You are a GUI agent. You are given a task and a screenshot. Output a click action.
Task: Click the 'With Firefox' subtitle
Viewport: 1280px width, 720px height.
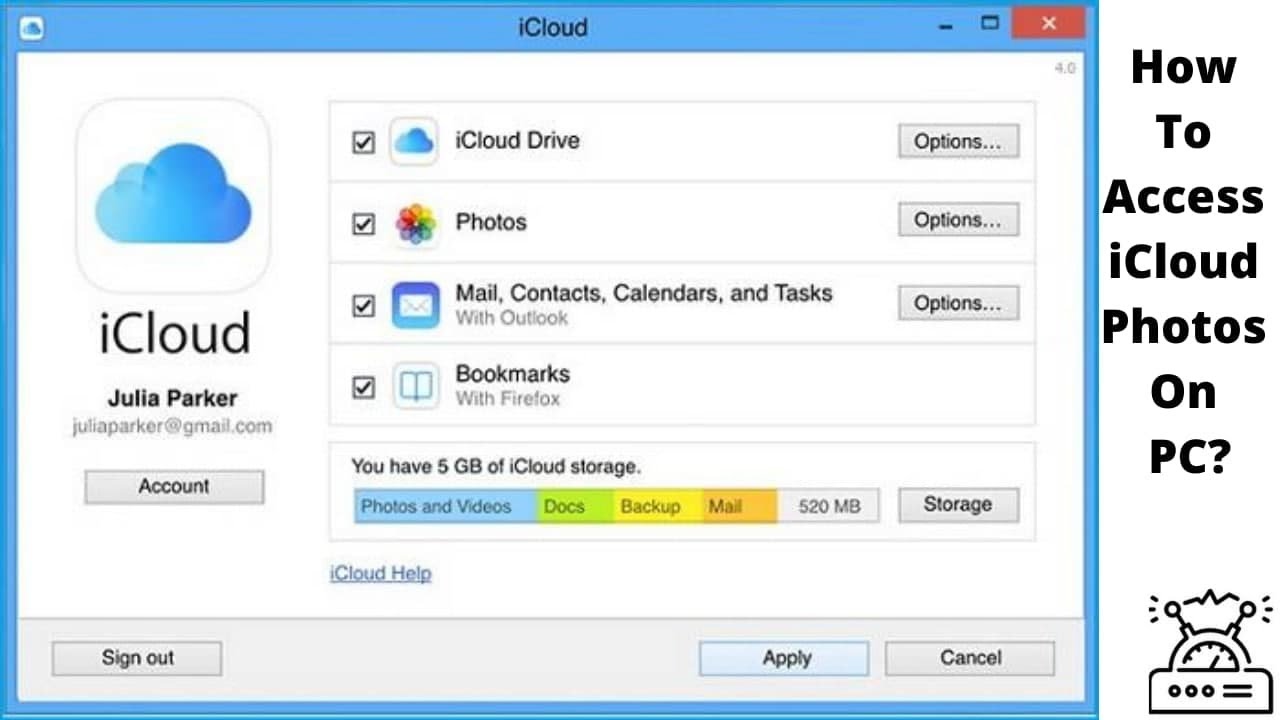click(x=508, y=399)
